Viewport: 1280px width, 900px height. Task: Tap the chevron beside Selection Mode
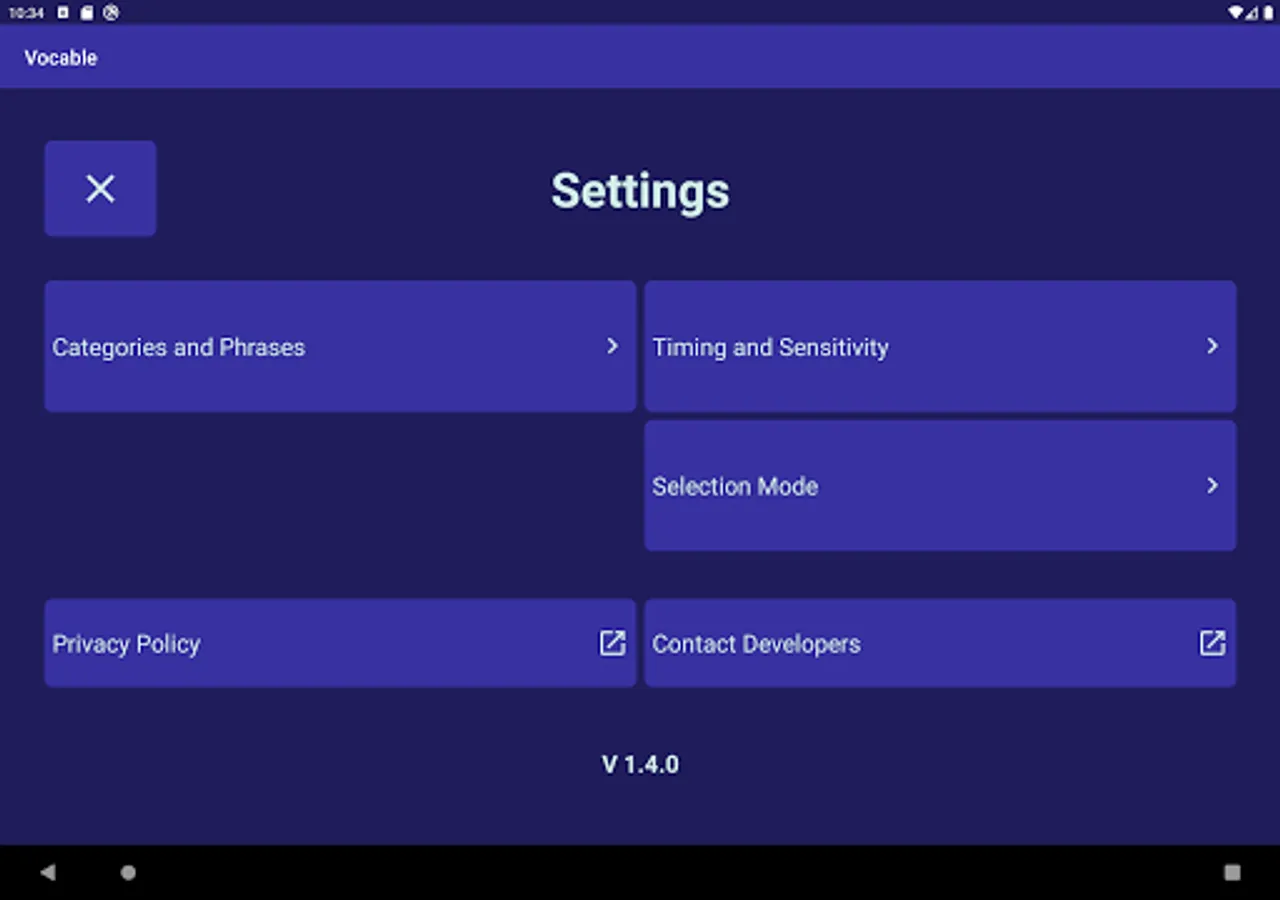coord(1212,485)
